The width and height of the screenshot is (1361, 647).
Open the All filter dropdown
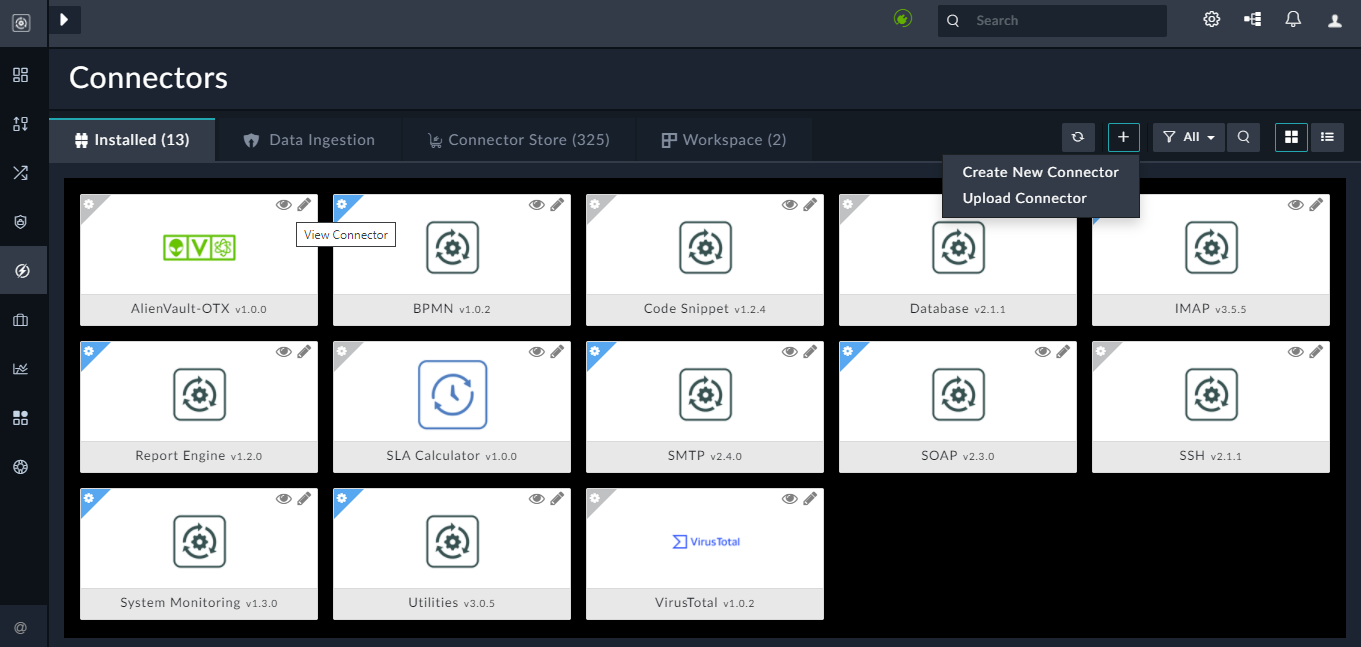(x=1188, y=137)
